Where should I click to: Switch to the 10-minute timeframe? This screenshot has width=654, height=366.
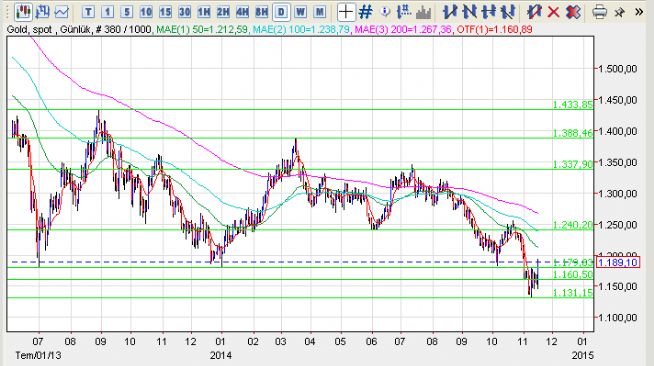[x=146, y=12]
